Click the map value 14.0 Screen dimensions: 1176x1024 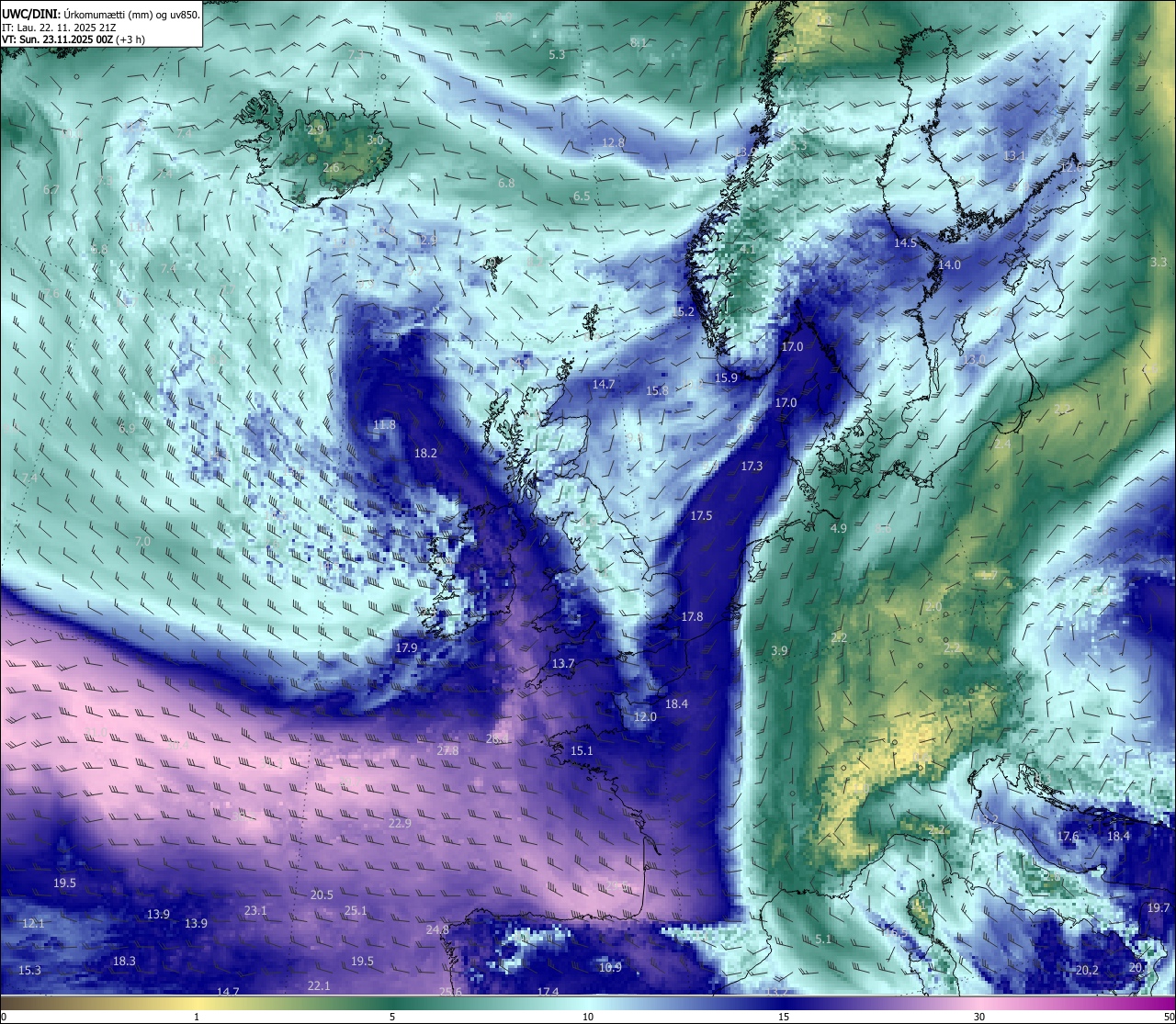coord(949,264)
